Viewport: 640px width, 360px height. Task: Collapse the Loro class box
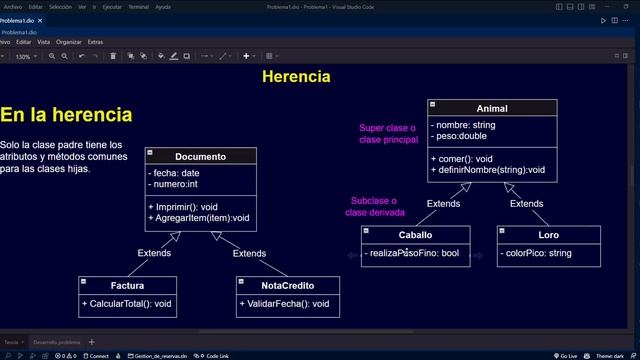coord(502,231)
